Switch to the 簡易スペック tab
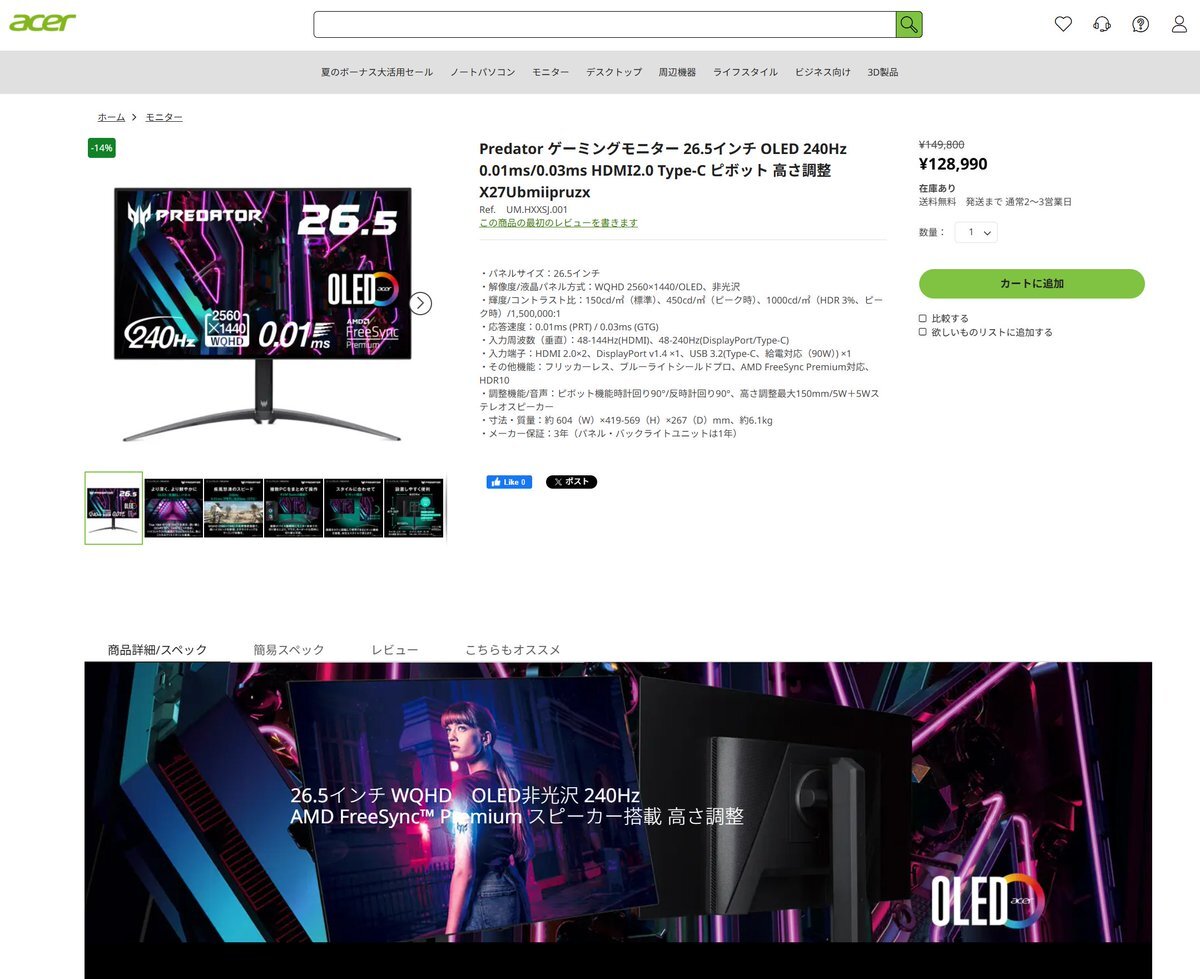 289,650
